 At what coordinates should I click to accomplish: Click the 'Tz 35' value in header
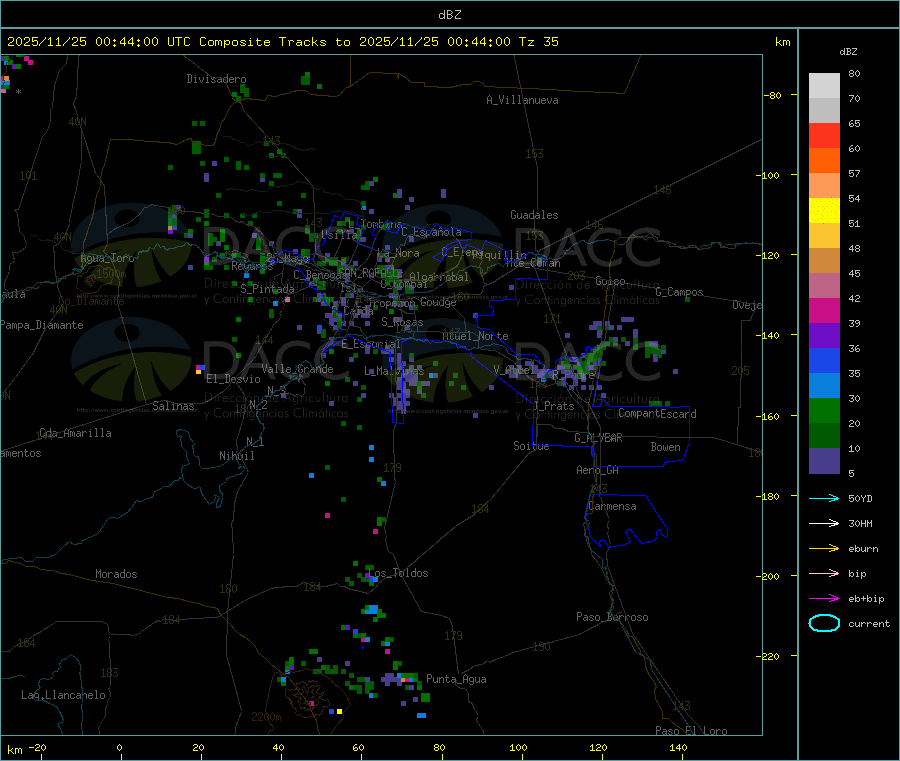(538, 42)
